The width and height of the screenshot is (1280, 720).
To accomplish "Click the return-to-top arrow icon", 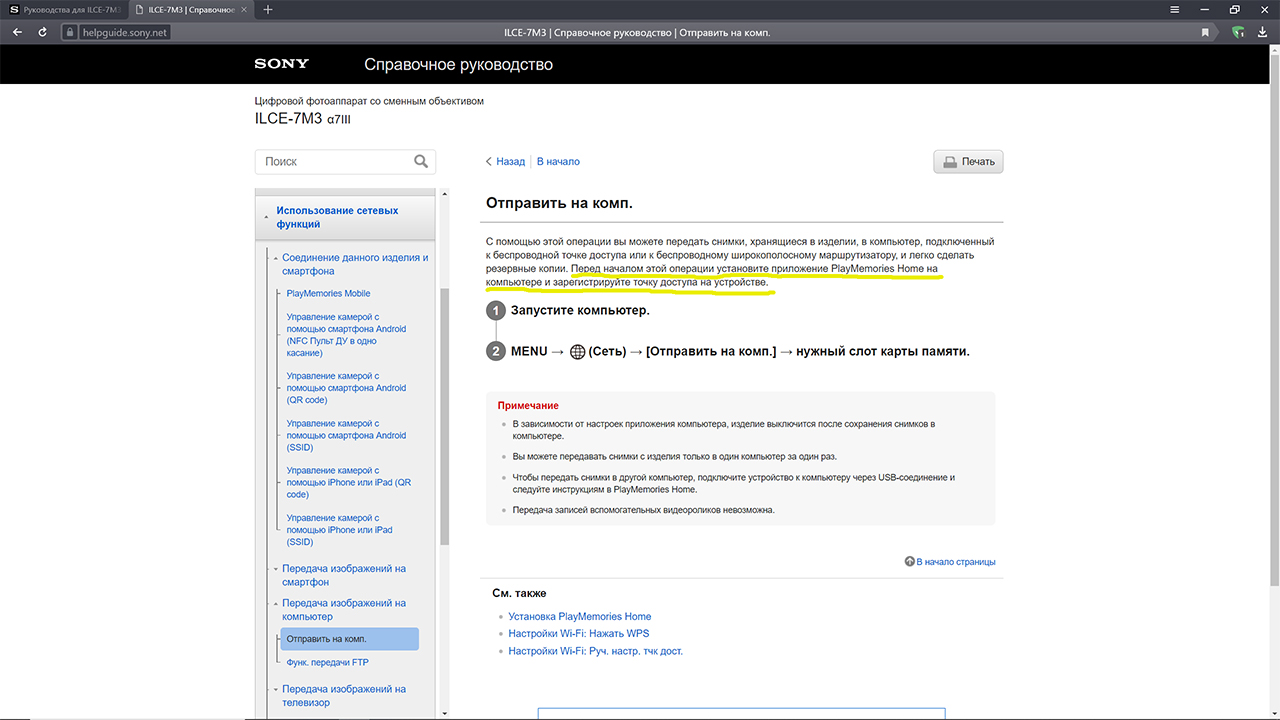I will (x=910, y=562).
